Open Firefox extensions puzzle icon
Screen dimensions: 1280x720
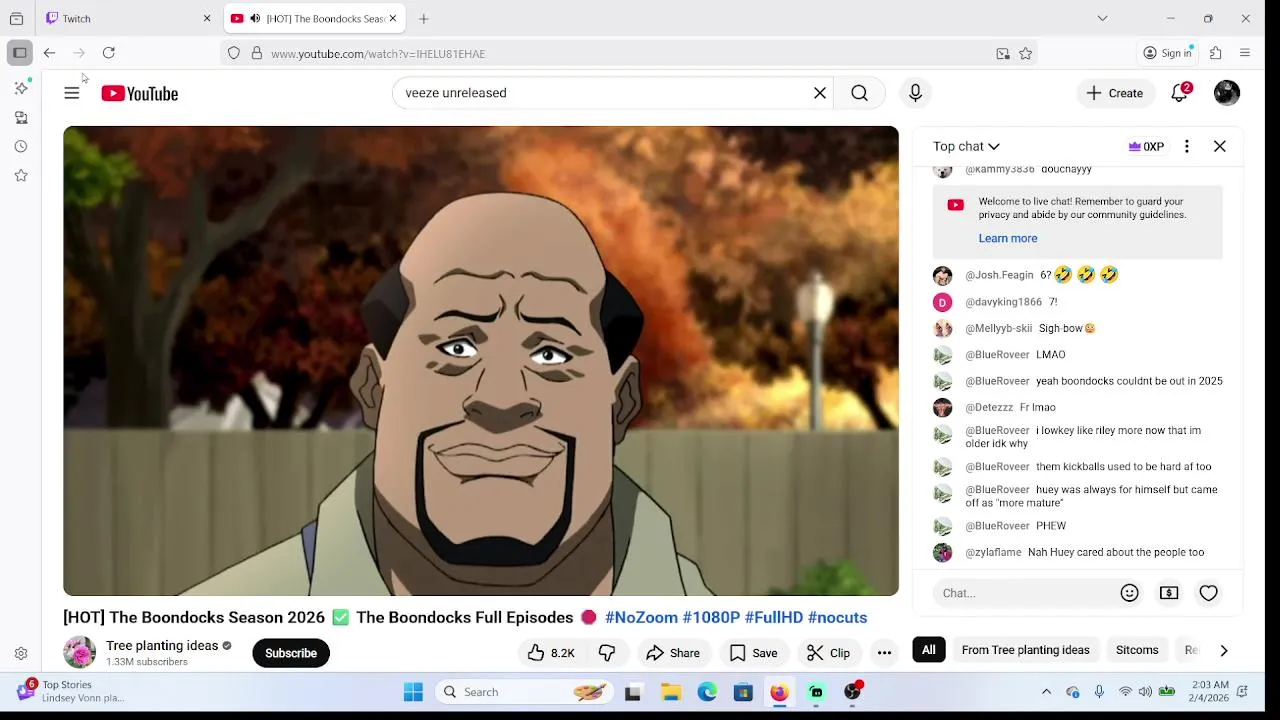point(1216,53)
